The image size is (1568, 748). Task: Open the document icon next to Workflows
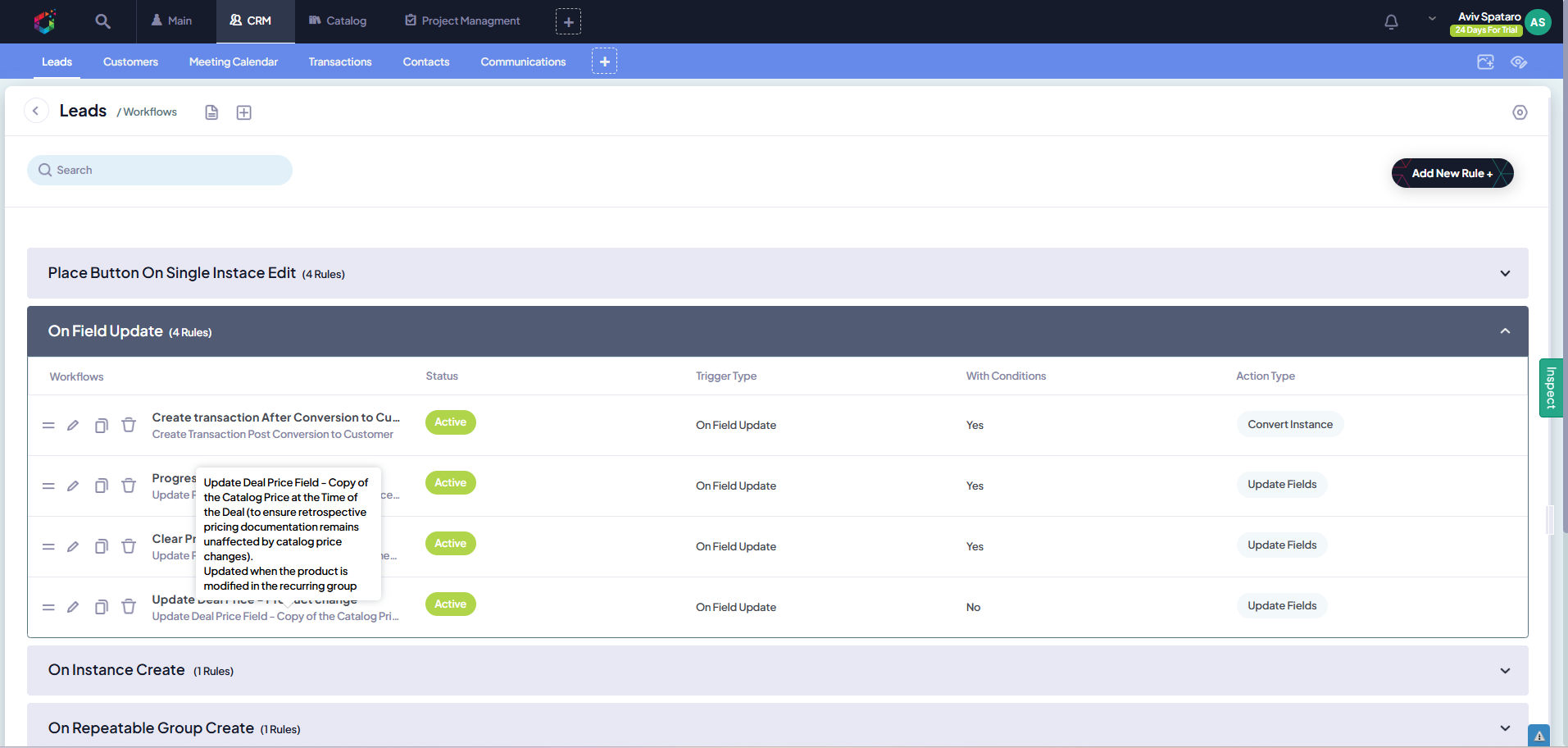click(211, 112)
